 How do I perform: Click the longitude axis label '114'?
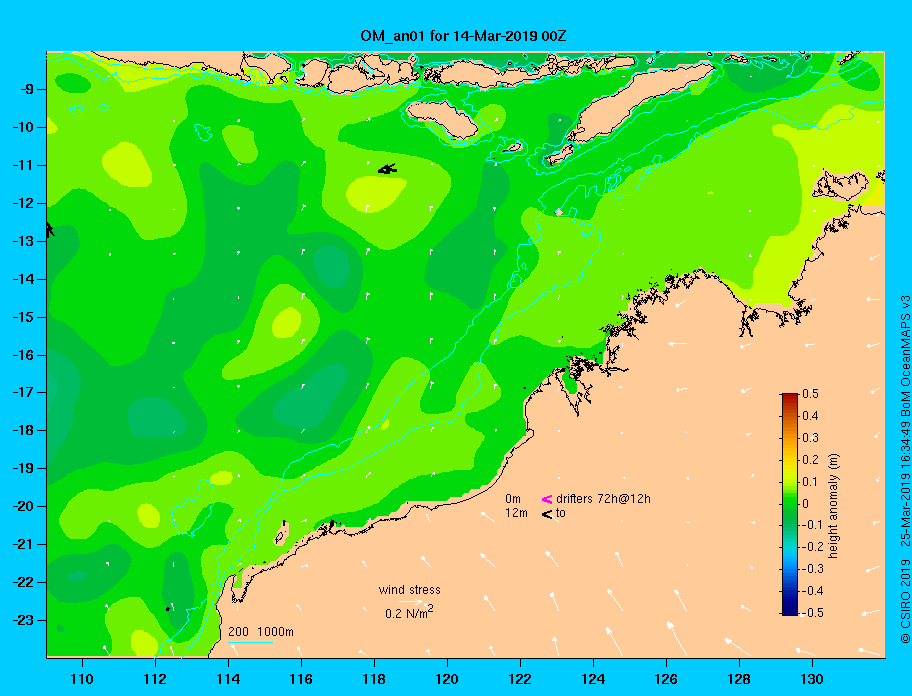coord(228,679)
